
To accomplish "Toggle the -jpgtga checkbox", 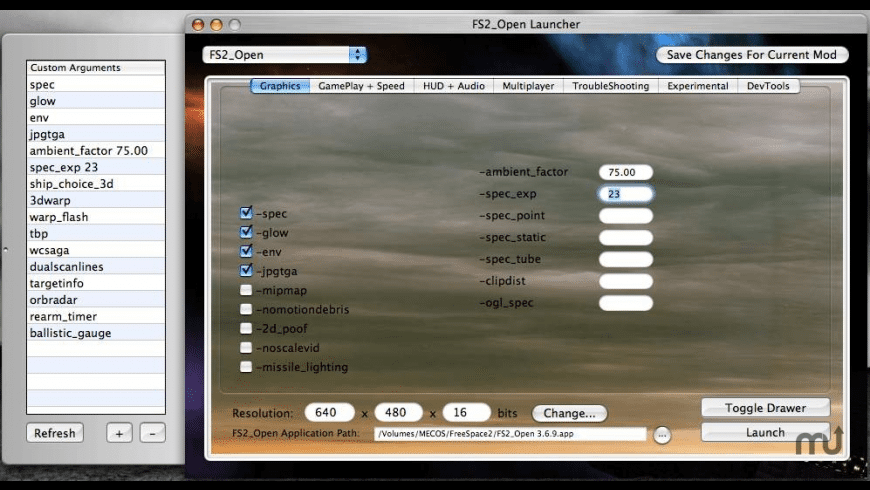I will (x=246, y=270).
